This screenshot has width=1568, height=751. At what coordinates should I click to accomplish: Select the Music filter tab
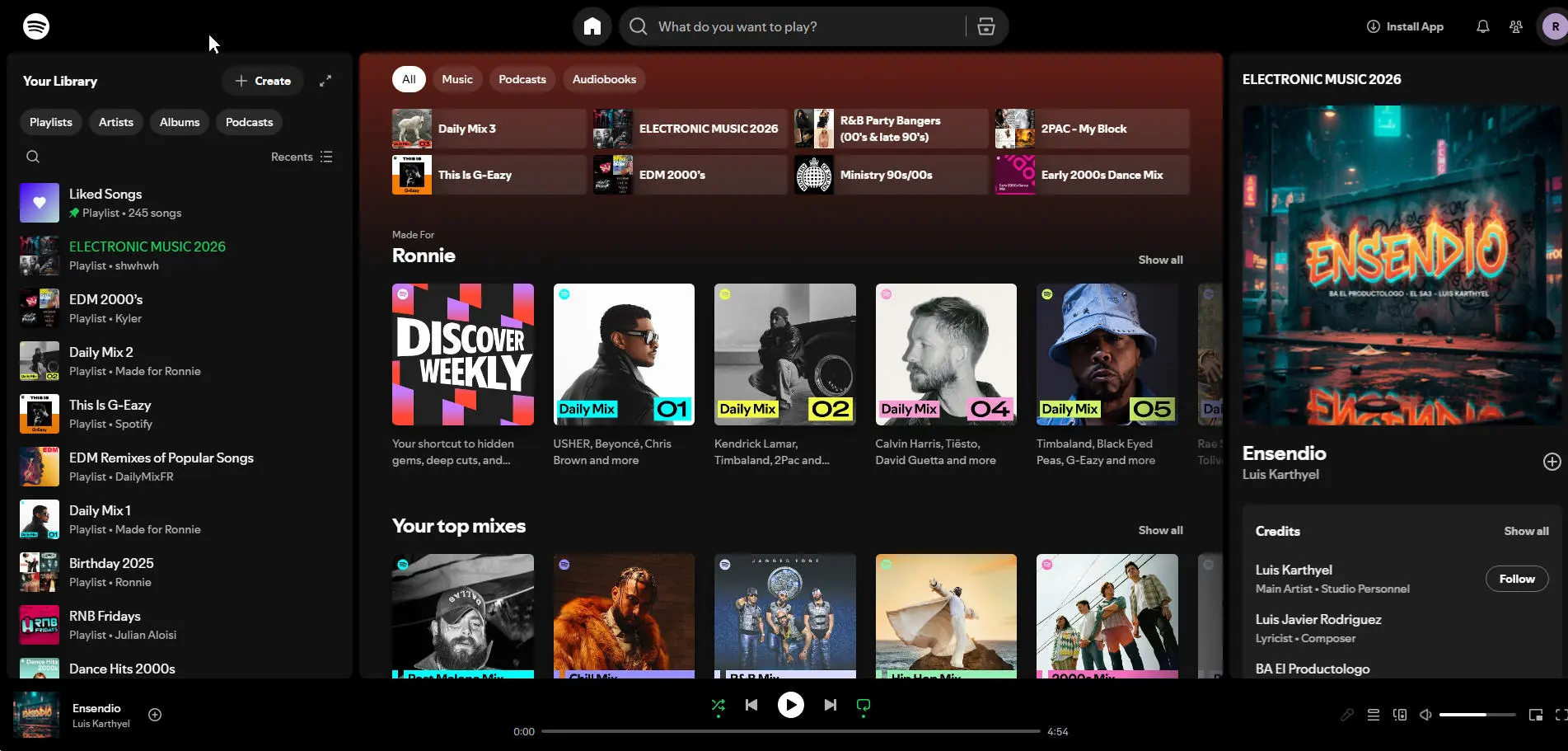coord(457,79)
